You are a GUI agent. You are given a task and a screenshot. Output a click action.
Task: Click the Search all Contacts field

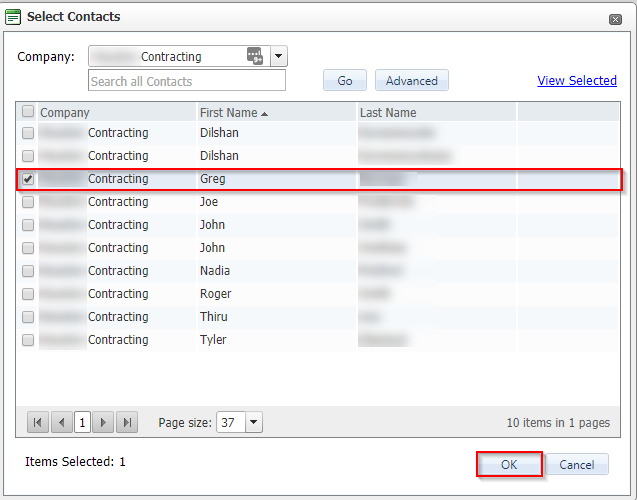(187, 80)
